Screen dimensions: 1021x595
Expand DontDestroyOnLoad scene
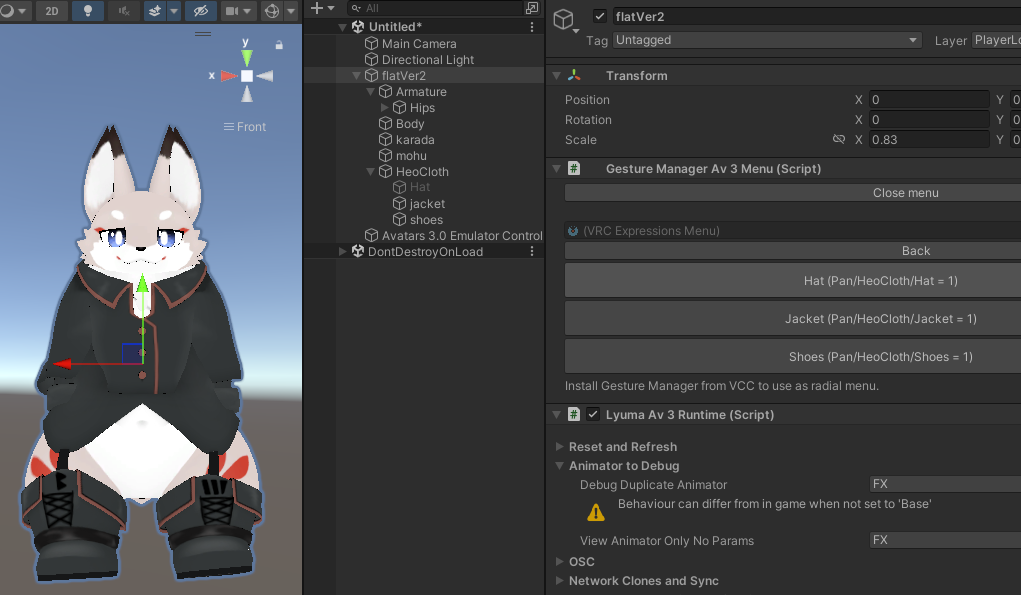[x=343, y=251]
